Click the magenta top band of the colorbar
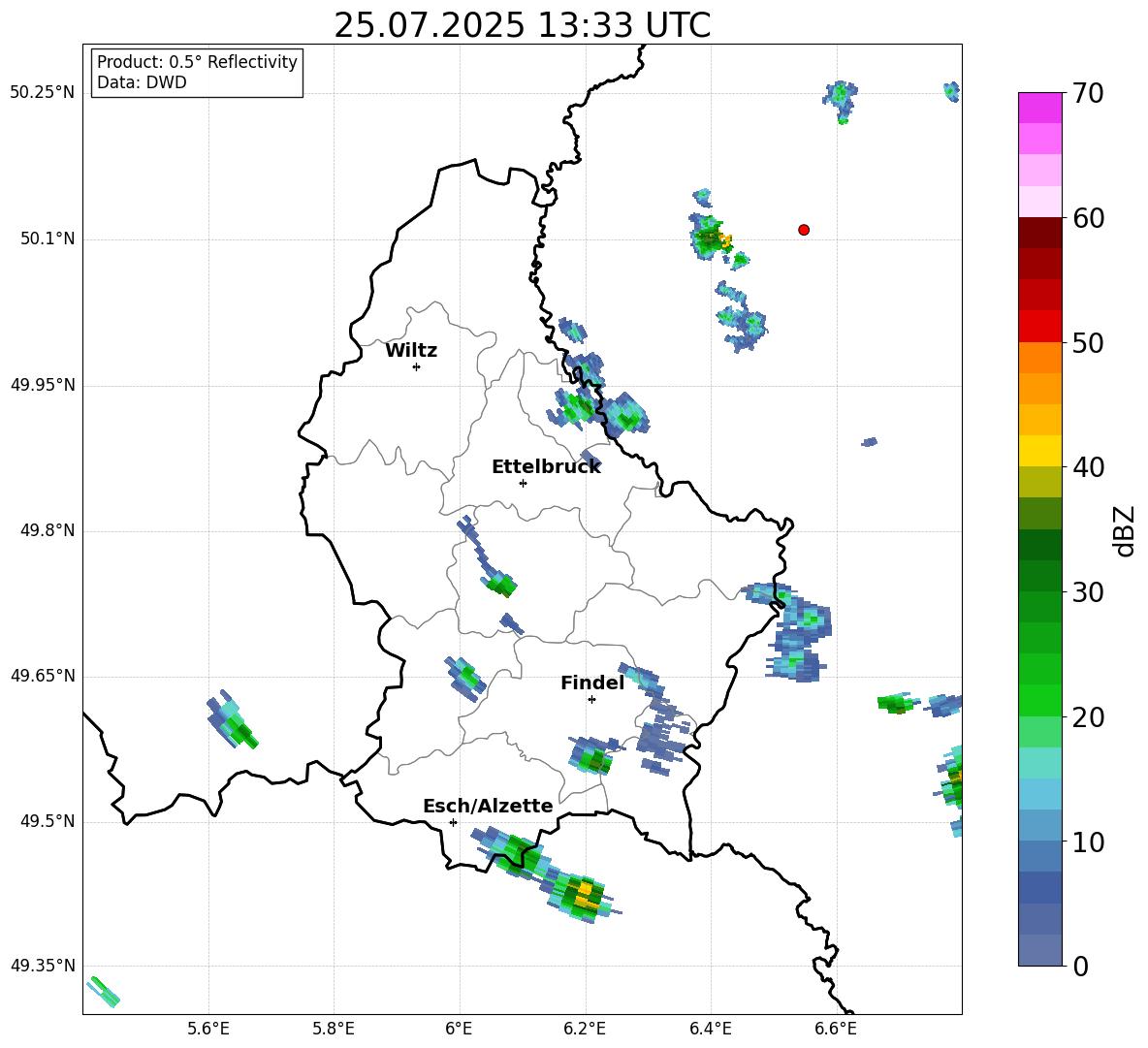1148x1048 pixels. click(x=1039, y=109)
